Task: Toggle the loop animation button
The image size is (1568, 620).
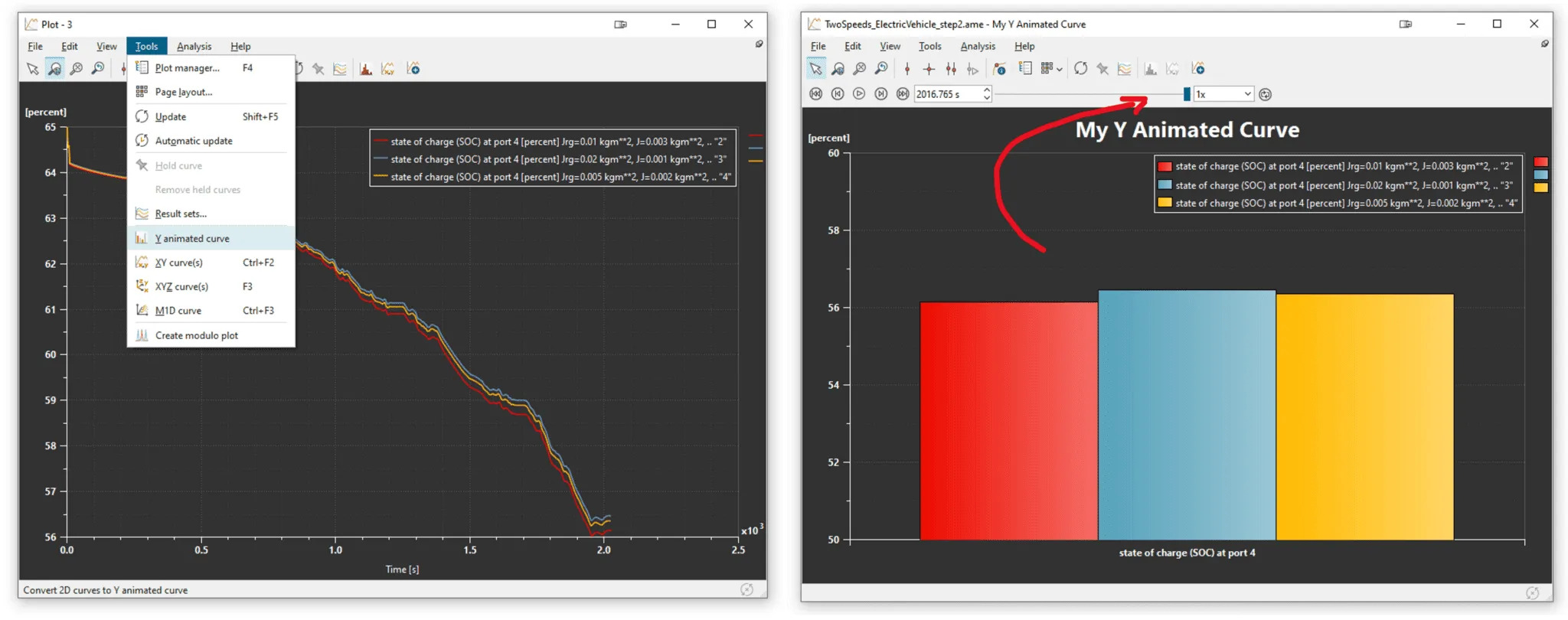Action: point(1266,94)
